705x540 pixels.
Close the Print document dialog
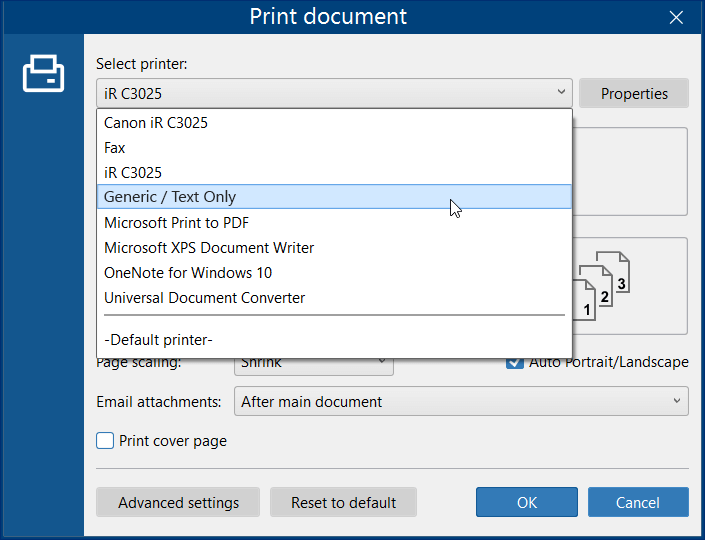click(x=676, y=18)
